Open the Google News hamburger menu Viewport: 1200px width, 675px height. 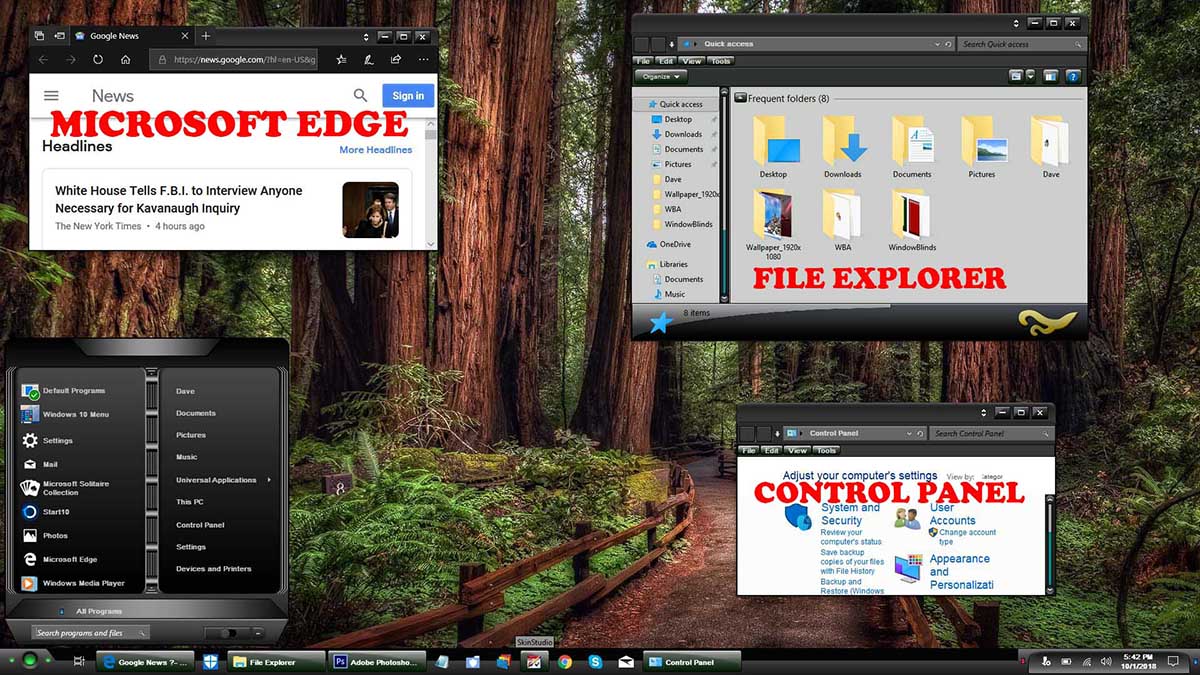(51, 96)
